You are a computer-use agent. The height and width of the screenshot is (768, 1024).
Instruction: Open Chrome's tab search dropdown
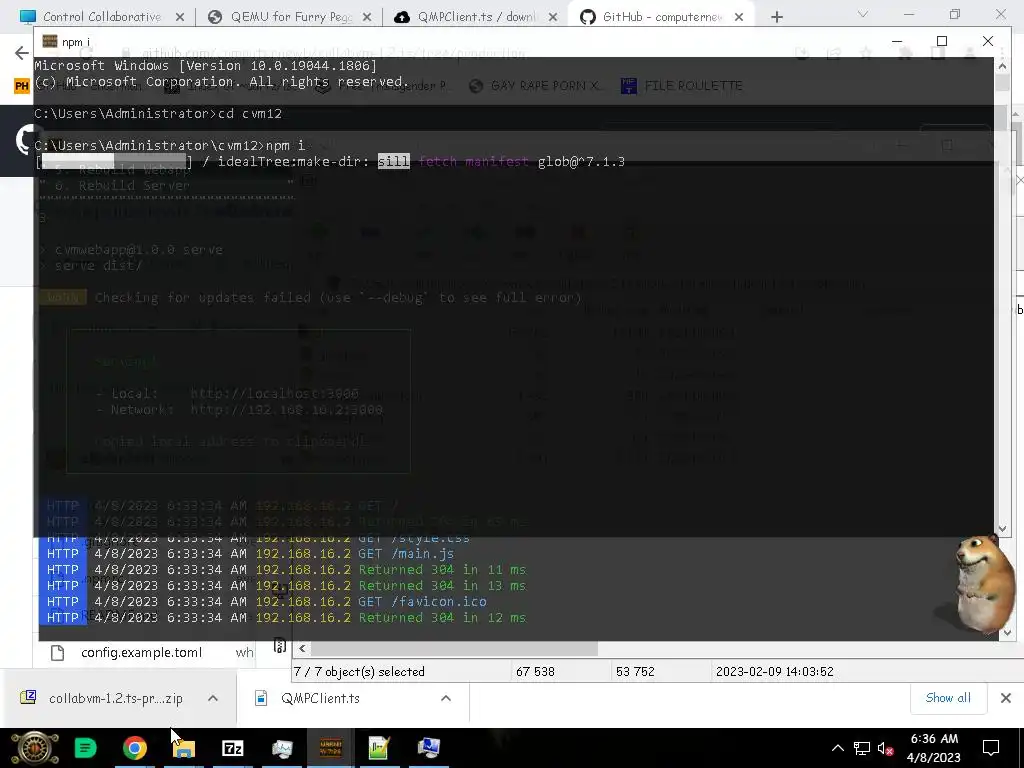pos(863,14)
